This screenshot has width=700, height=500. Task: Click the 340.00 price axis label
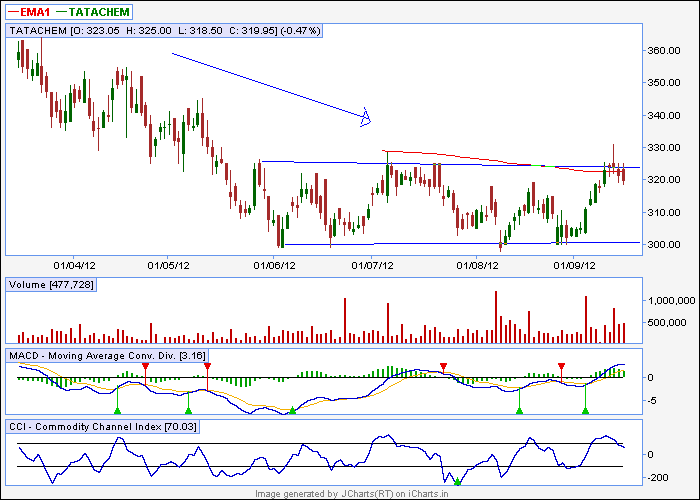pos(664,116)
